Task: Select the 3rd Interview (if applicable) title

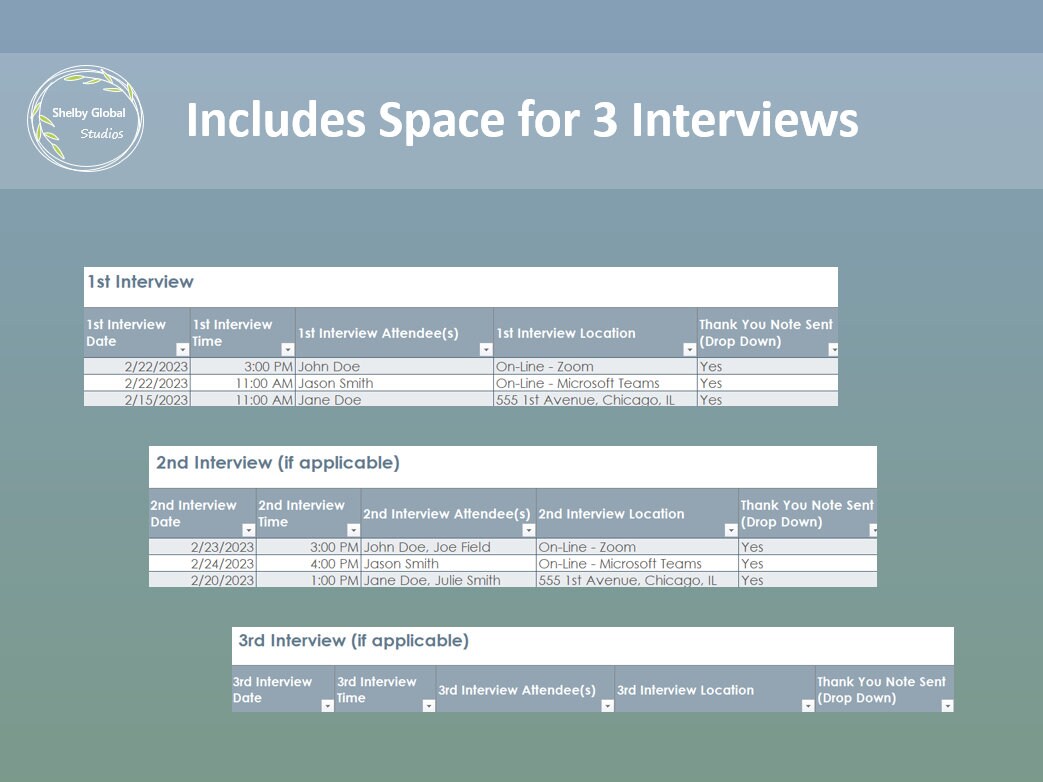Action: click(353, 640)
